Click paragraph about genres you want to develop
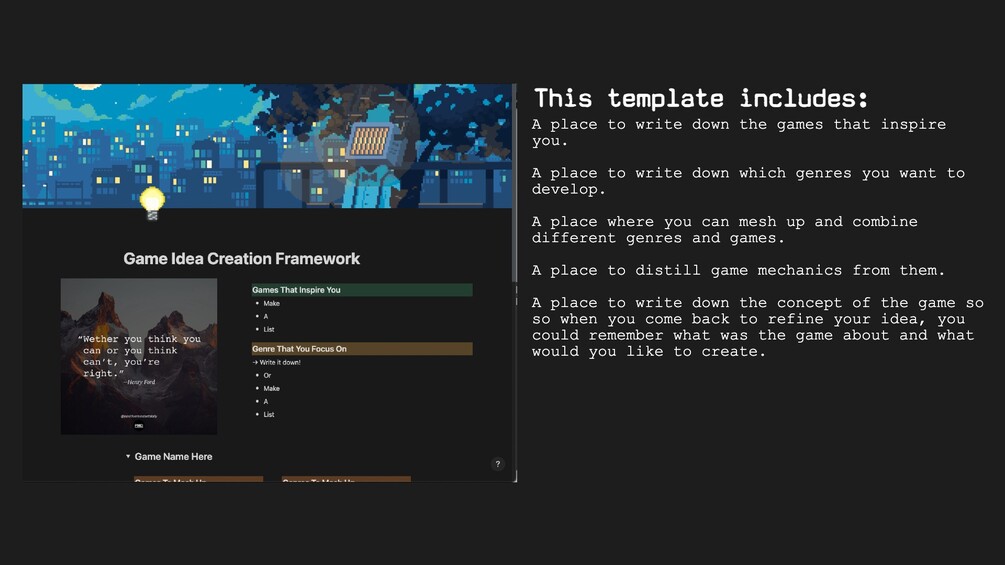Image resolution: width=1005 pixels, height=565 pixels. point(749,181)
